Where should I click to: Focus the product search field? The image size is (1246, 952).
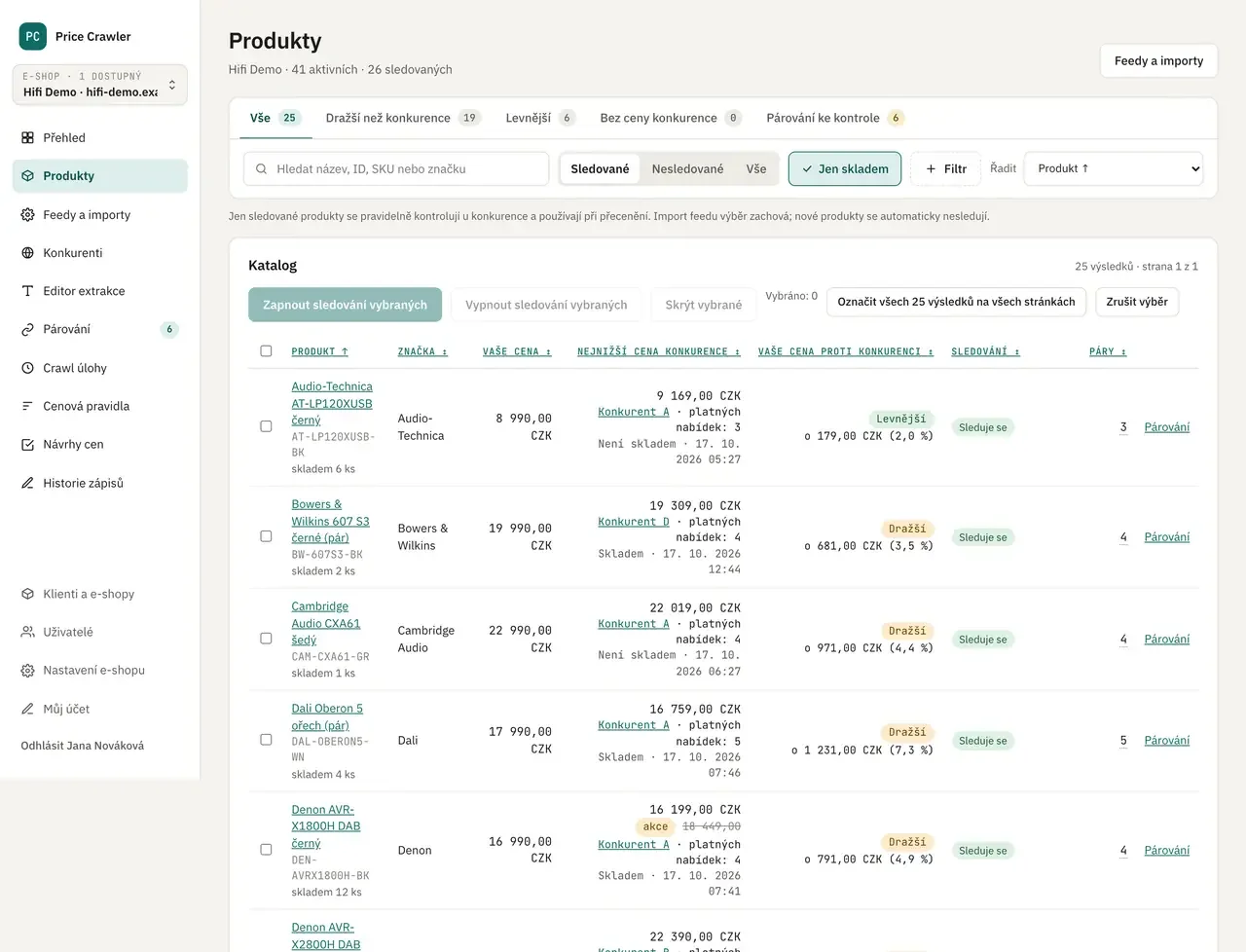[396, 168]
